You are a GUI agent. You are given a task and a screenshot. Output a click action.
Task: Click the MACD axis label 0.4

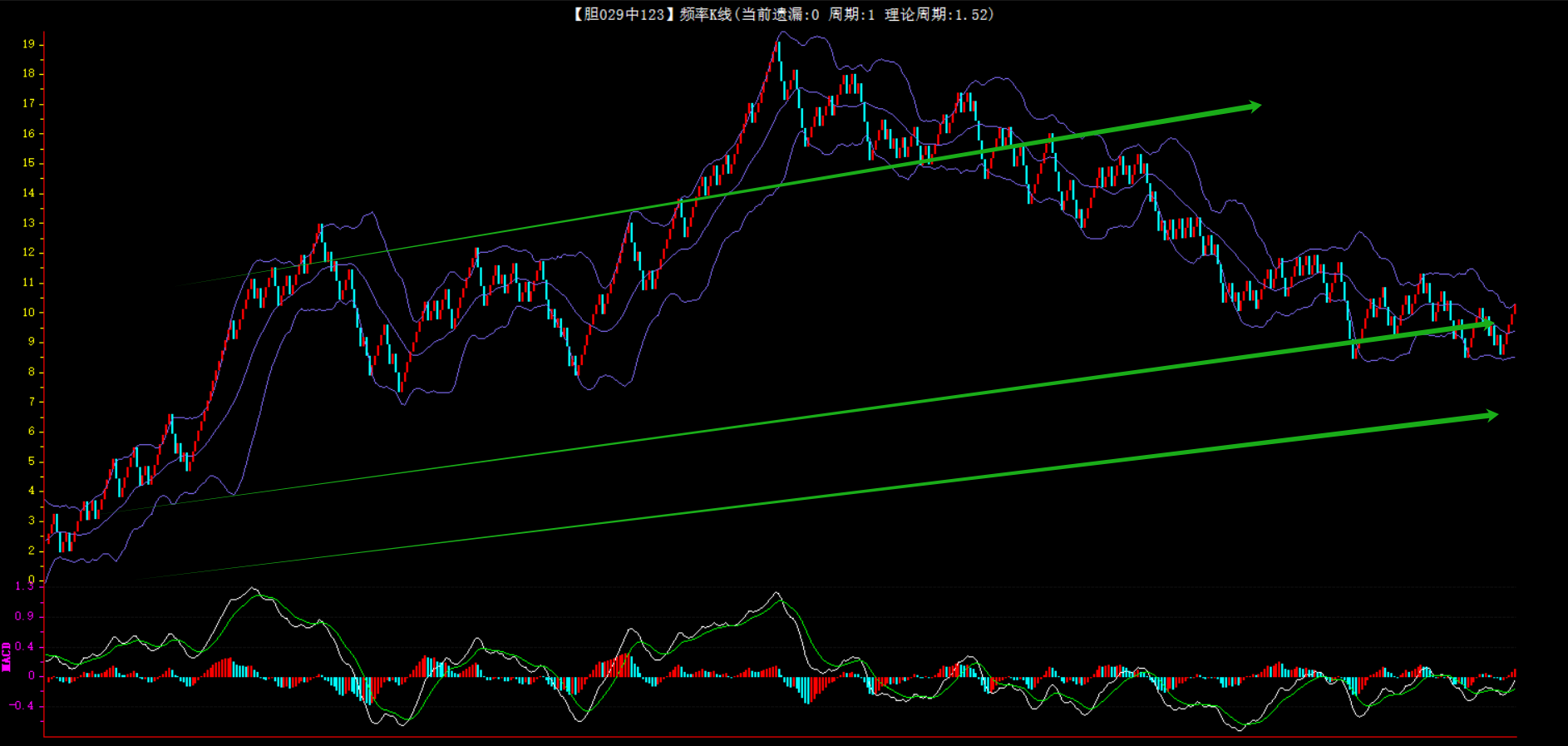coord(25,646)
